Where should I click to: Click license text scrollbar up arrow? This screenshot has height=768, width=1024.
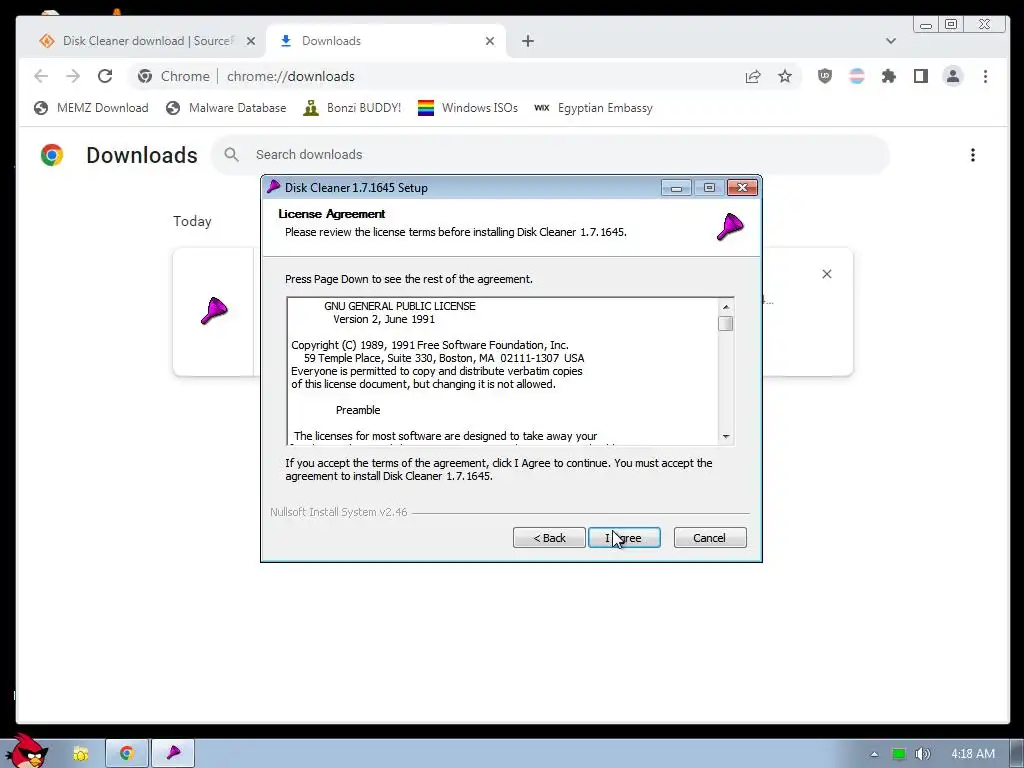(726, 306)
